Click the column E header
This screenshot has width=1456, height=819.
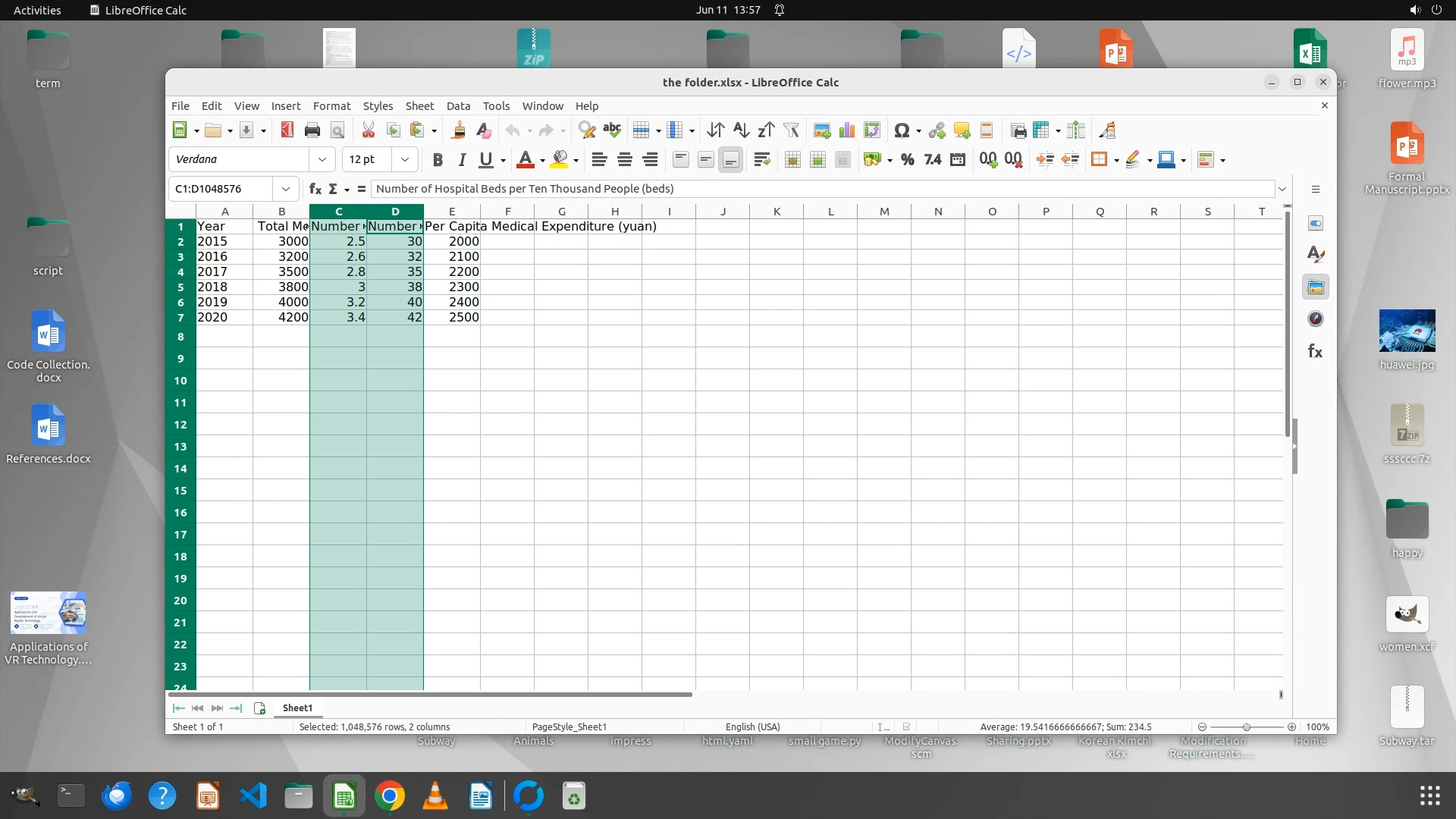tap(451, 212)
